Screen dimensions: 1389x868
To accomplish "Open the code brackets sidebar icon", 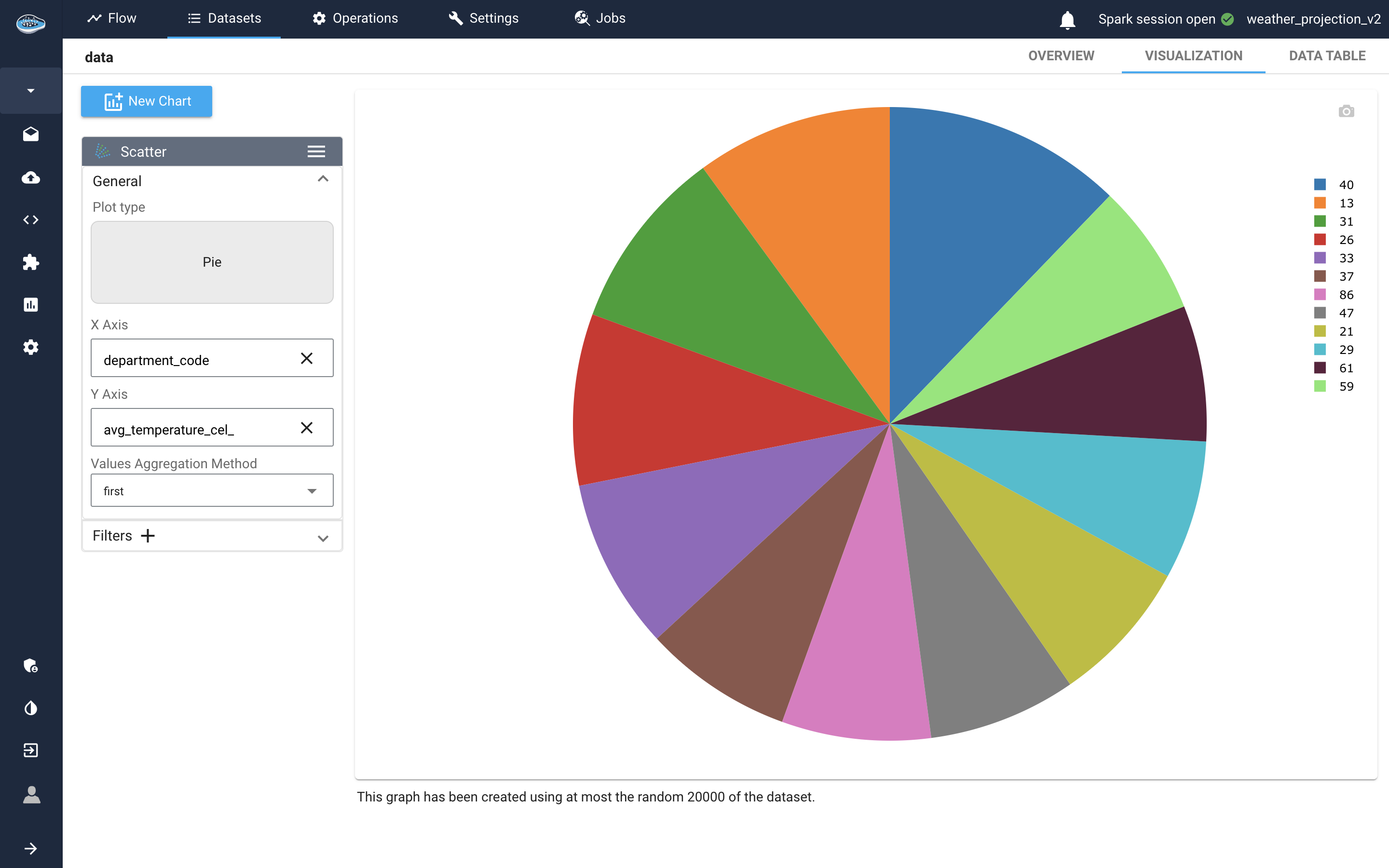I will [x=31, y=220].
